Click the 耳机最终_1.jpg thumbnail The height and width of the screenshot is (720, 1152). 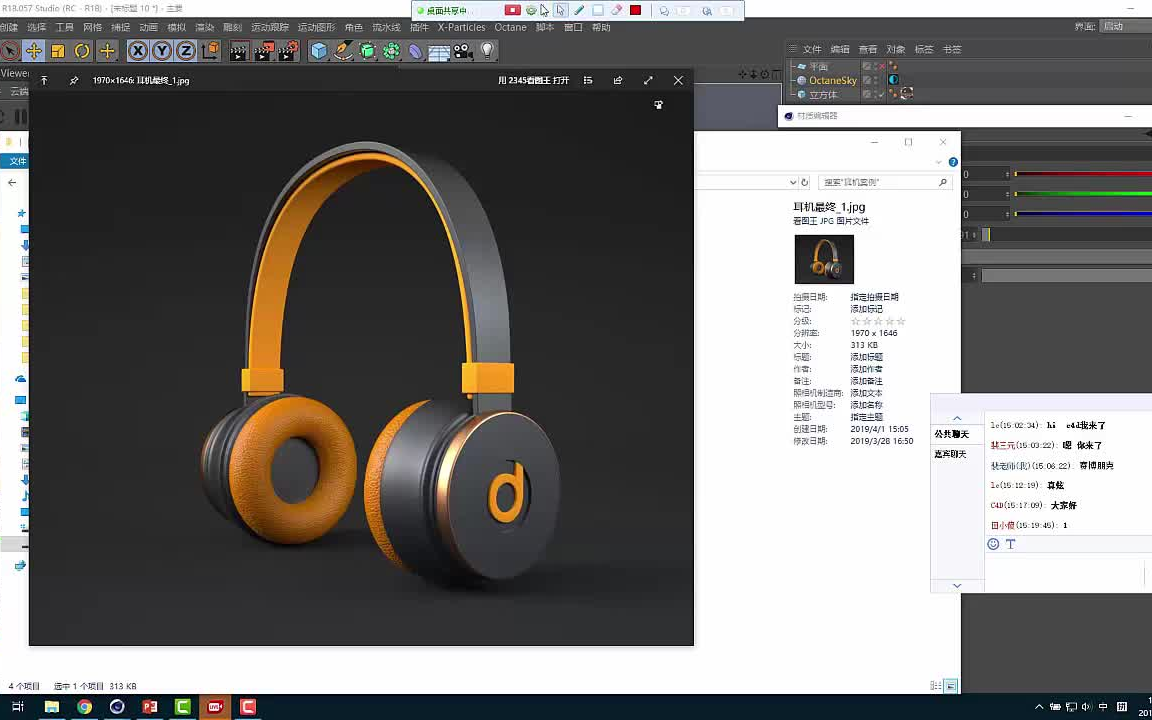point(823,258)
